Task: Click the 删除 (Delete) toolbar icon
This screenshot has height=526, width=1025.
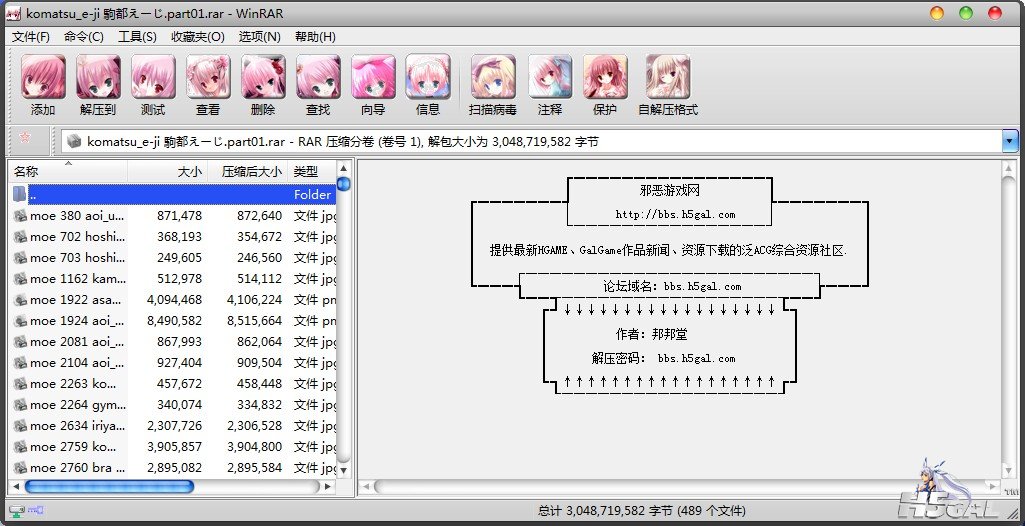Action: pos(263,77)
